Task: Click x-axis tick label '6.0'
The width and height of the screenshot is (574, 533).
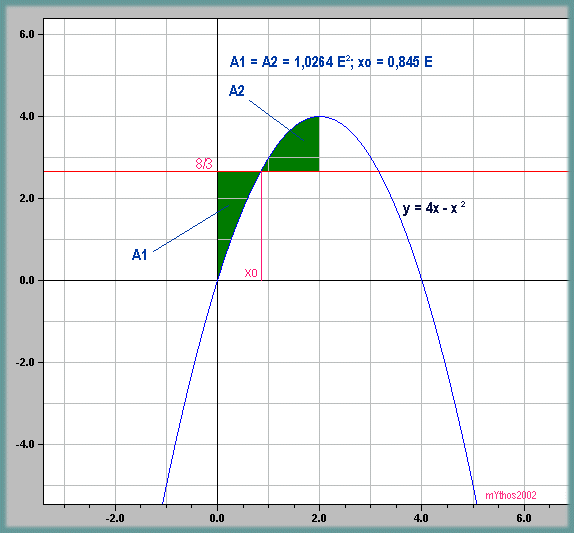Action: point(524,518)
